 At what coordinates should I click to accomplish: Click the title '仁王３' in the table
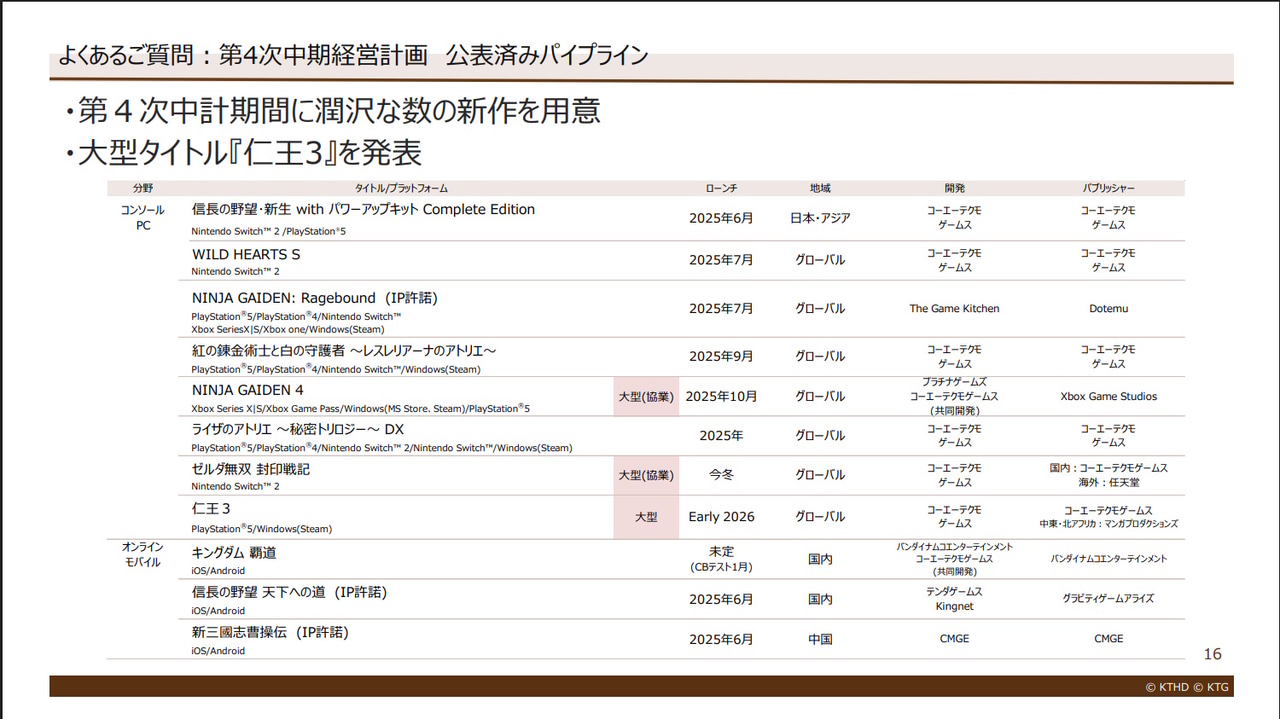click(211, 509)
